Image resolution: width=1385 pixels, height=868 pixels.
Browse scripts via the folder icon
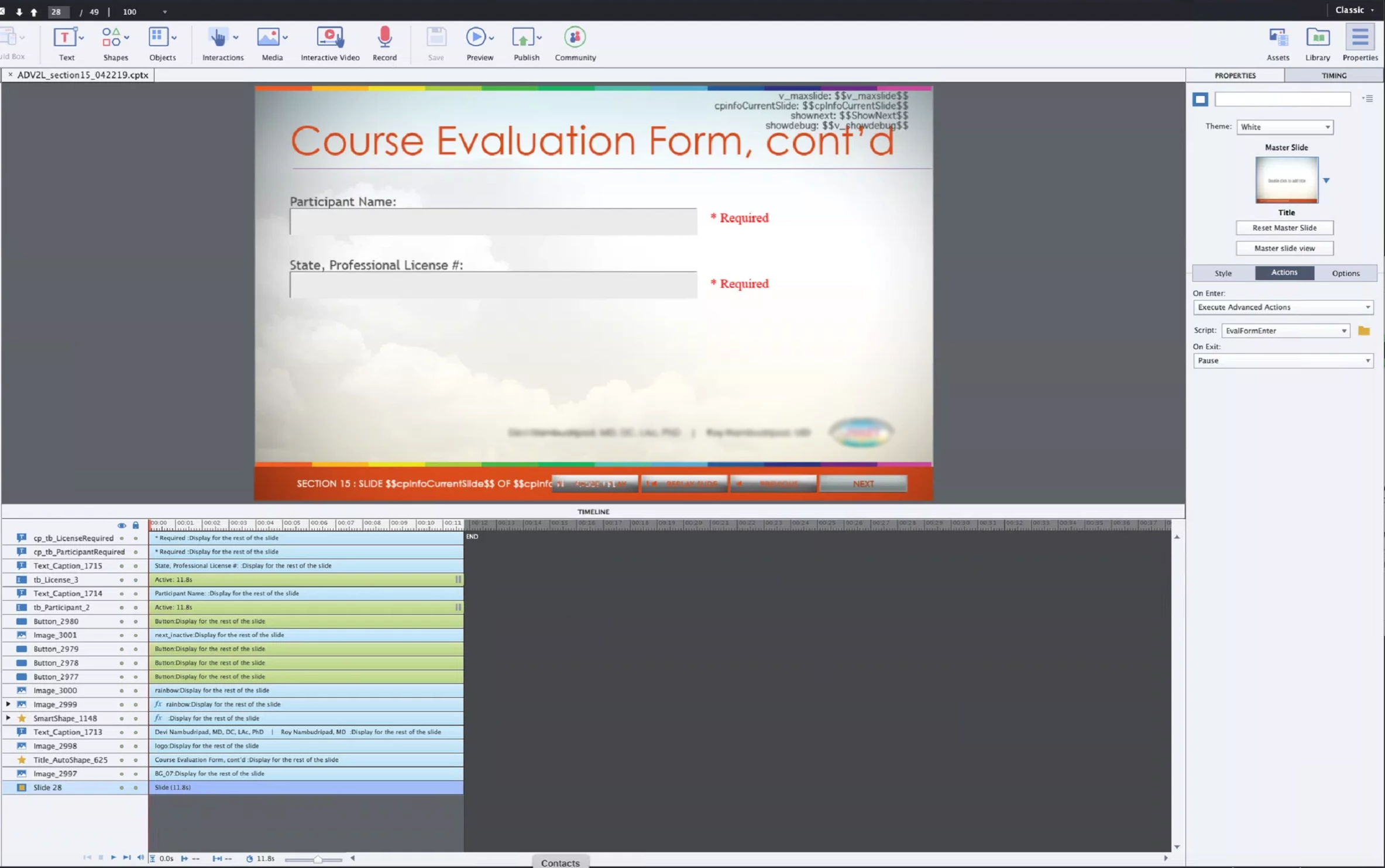(x=1364, y=331)
